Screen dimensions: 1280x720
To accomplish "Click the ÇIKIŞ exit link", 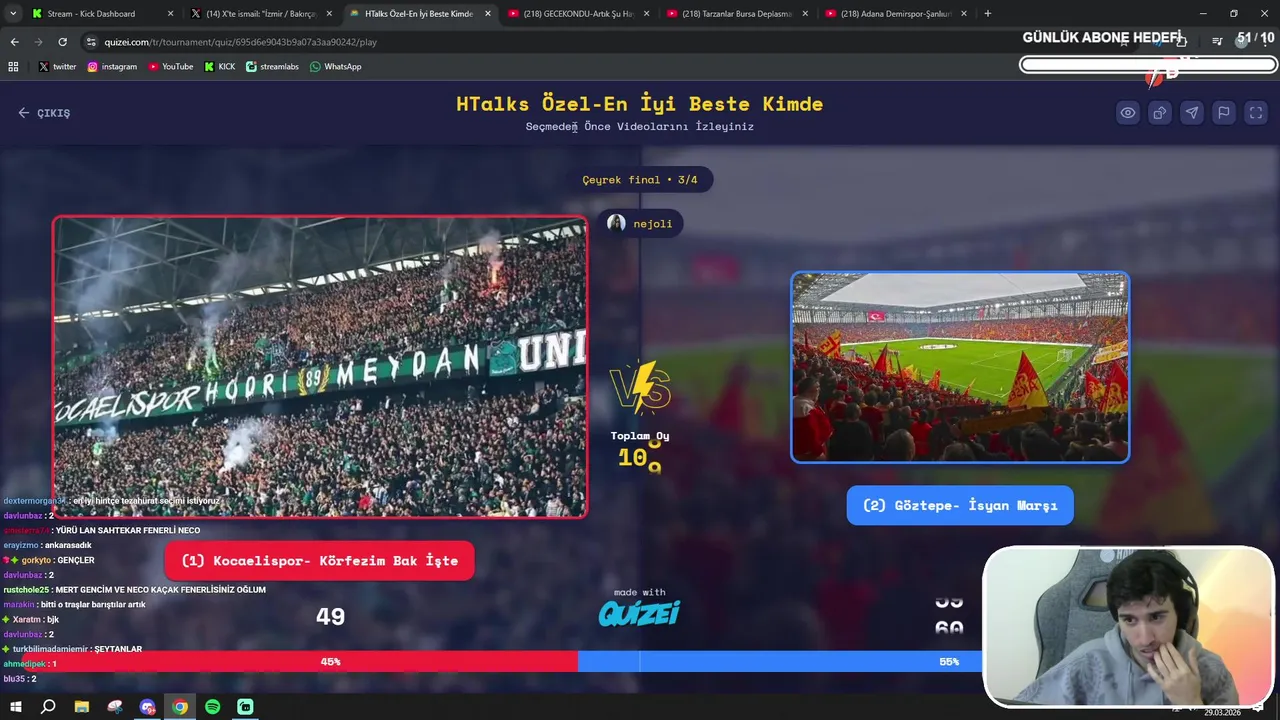I will pyautogui.click(x=44, y=113).
